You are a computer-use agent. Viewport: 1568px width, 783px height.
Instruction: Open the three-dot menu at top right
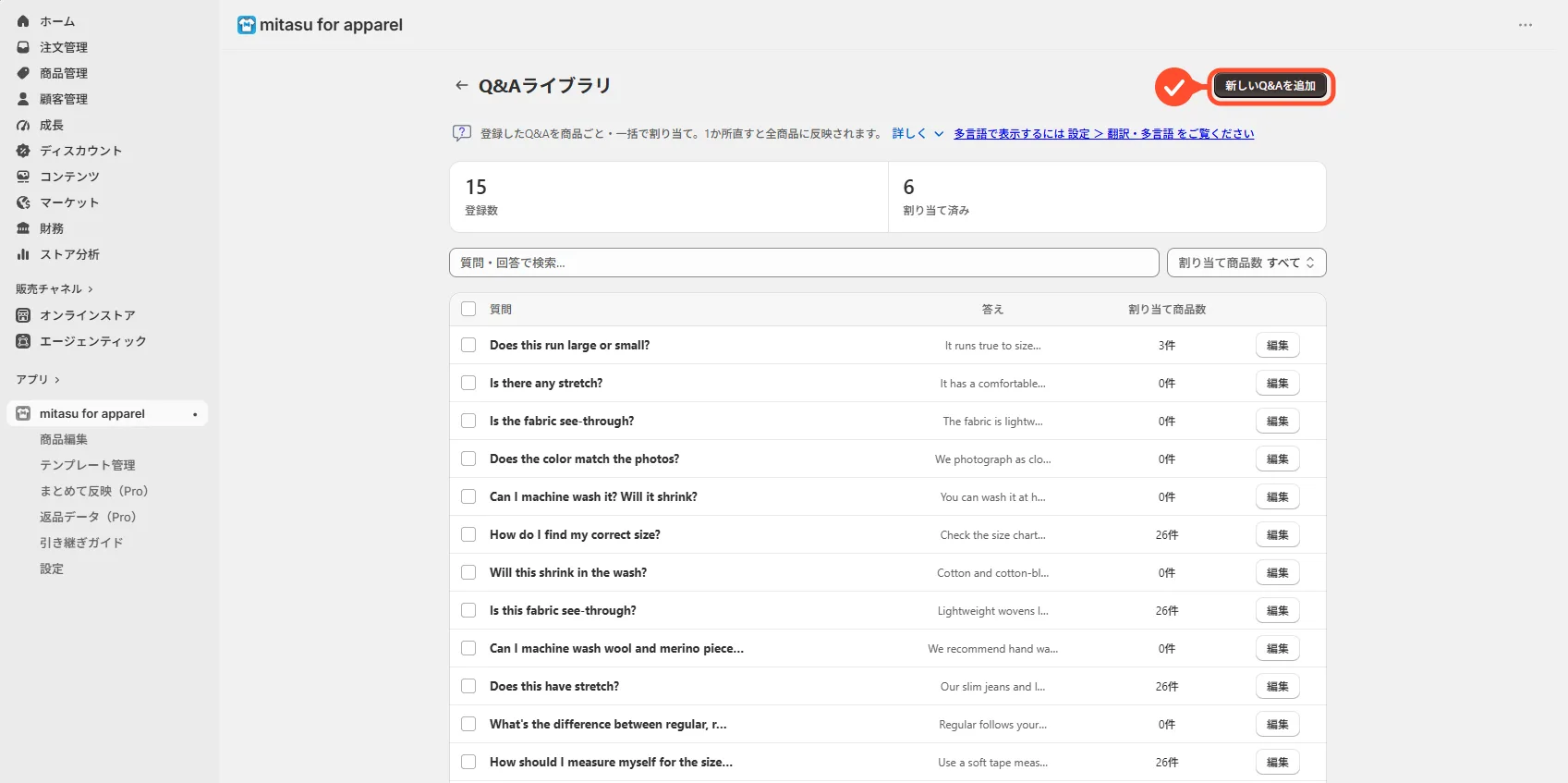(x=1525, y=25)
